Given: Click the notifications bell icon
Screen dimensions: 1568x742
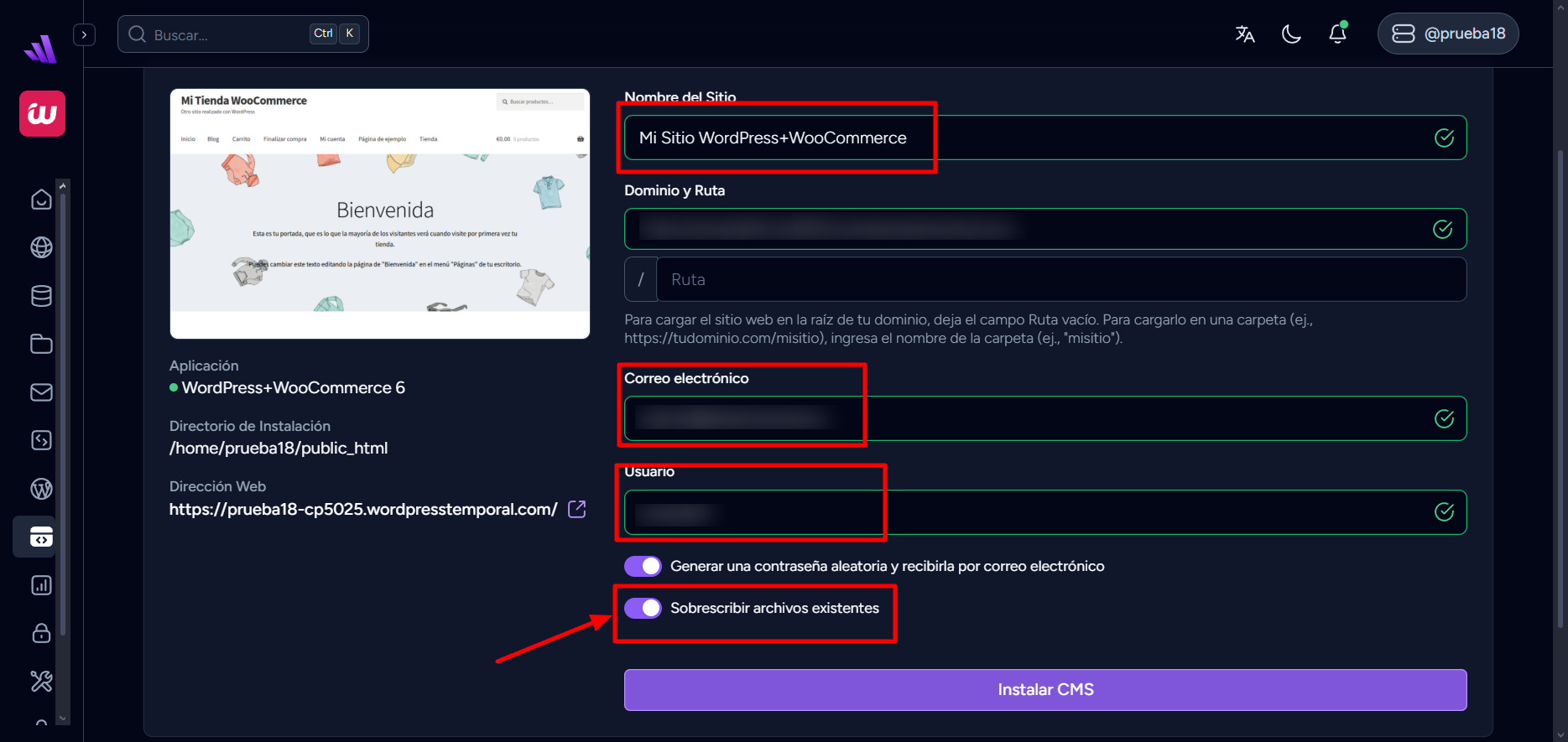Looking at the screenshot, I should (x=1338, y=34).
